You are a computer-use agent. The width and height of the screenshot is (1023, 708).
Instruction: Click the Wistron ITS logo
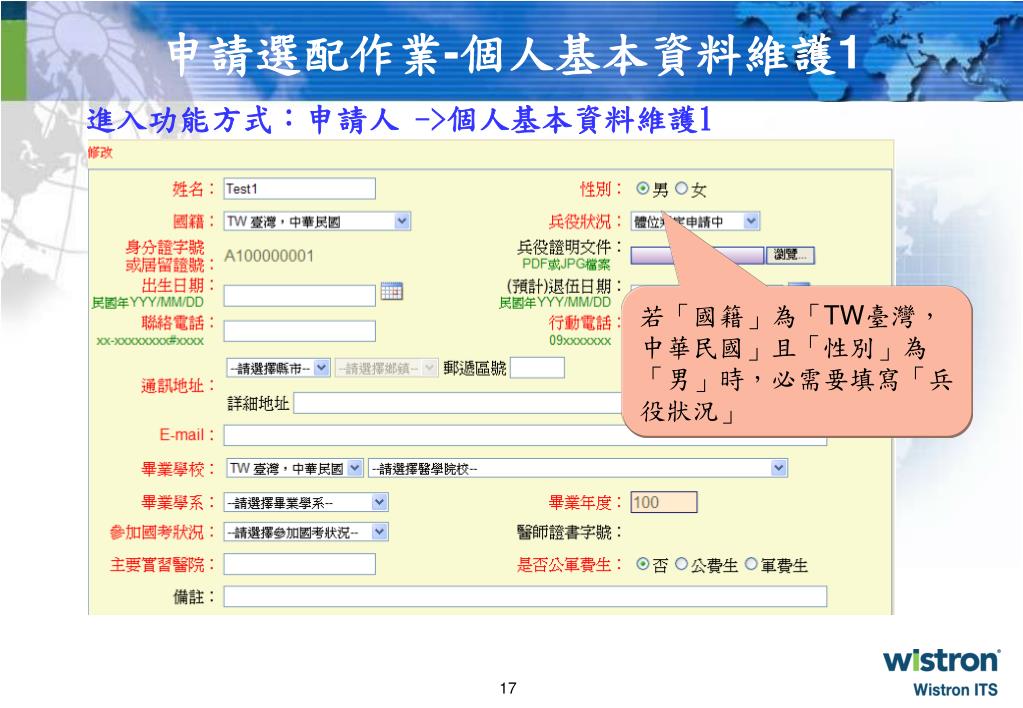tap(940, 672)
